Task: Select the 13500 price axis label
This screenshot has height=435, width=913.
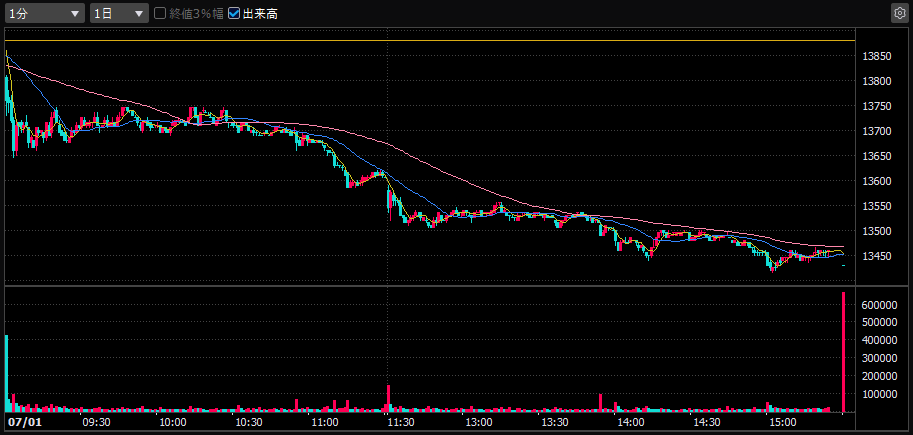Action: tap(877, 231)
